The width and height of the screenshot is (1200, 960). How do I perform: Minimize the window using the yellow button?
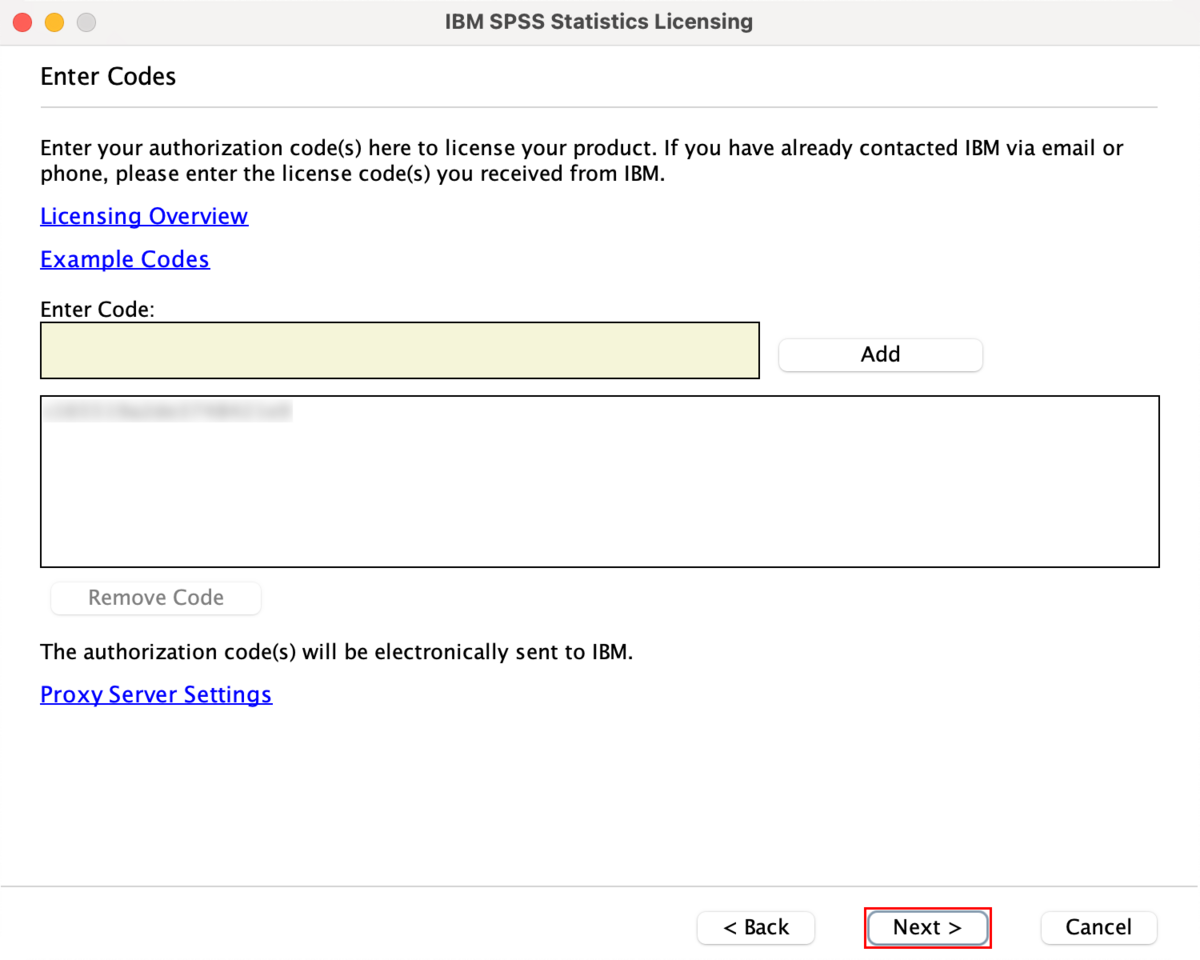(54, 22)
